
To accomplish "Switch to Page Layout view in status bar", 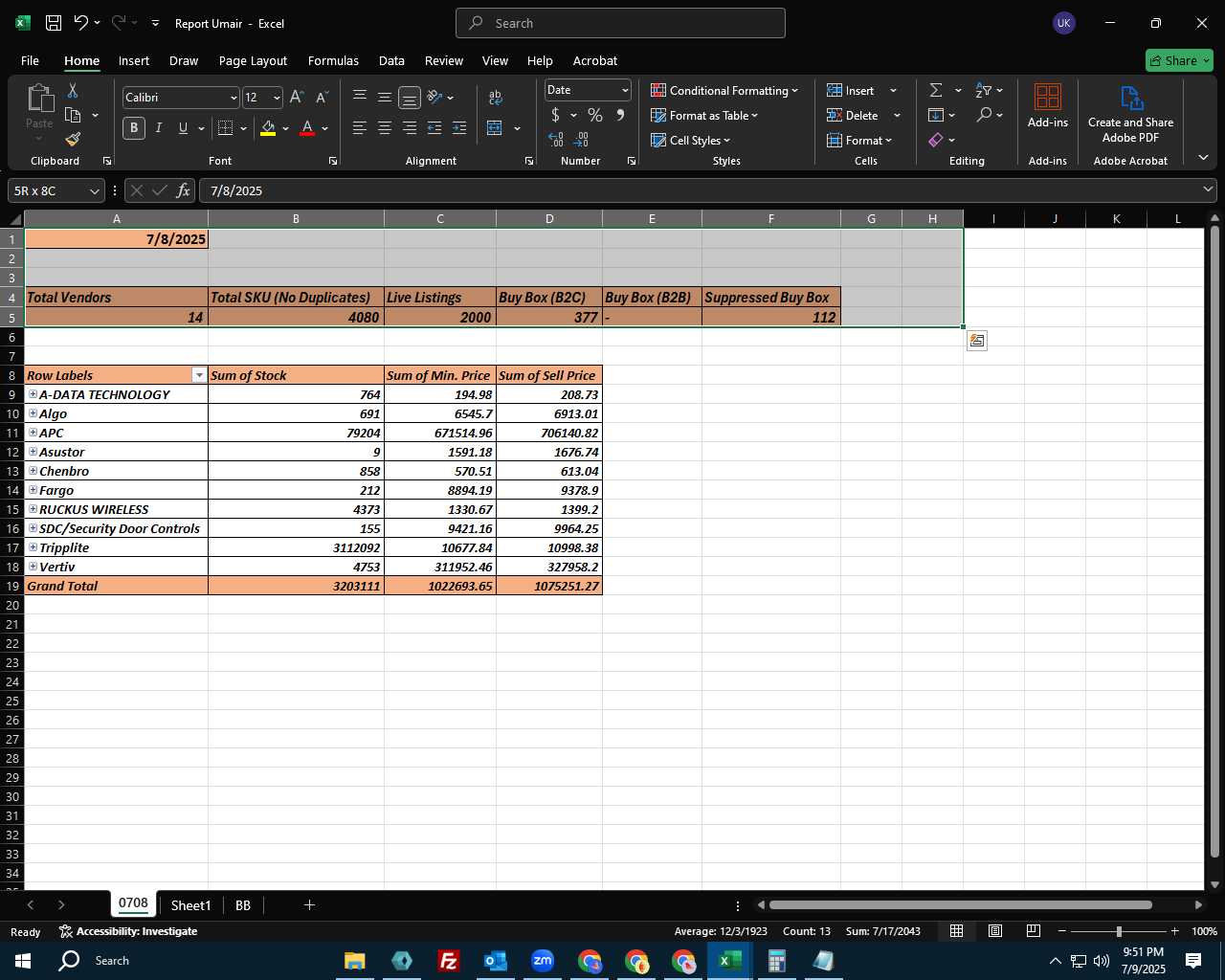I will (994, 931).
